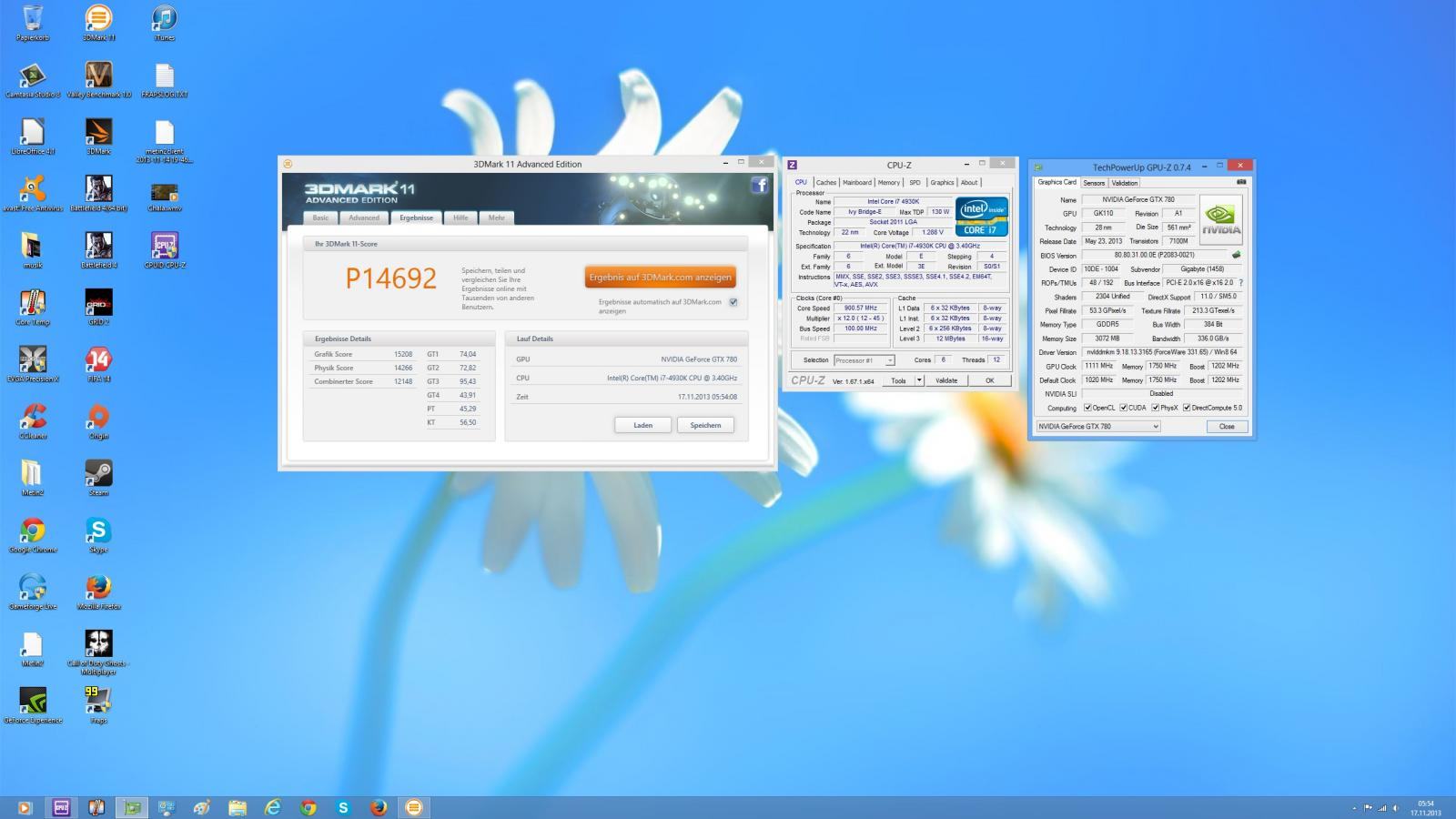Viewport: 1456px width, 819px height.
Task: Open the avast! Free Antivirus desktop shortcut
Action: click(33, 194)
